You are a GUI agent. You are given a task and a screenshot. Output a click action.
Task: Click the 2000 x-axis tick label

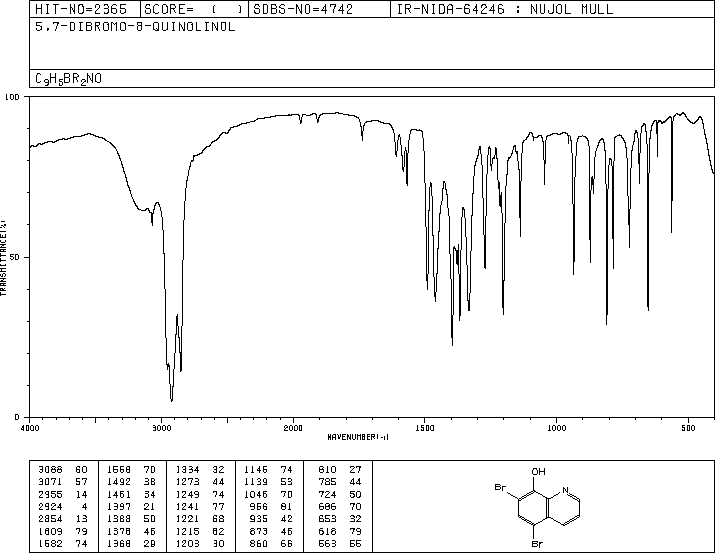point(293,428)
